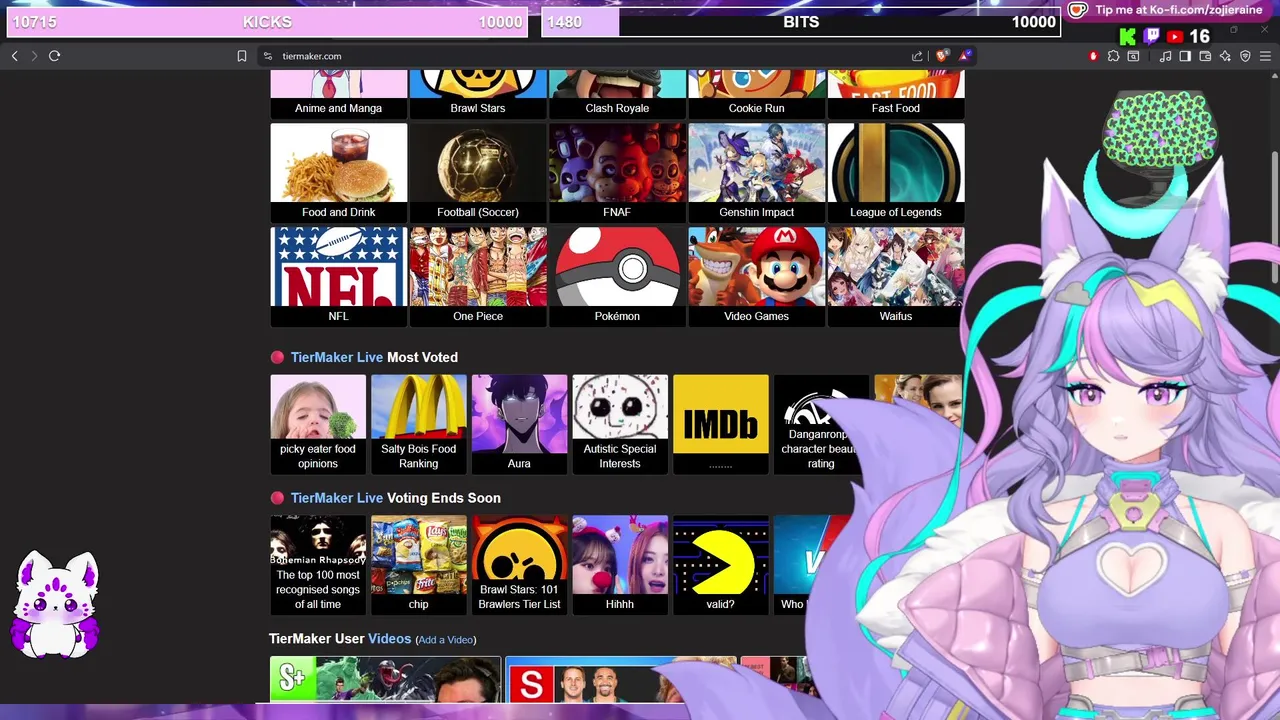This screenshot has height=720, width=1280.
Task: Click TierMaker Live link above Most Voted
Action: pyautogui.click(x=337, y=357)
